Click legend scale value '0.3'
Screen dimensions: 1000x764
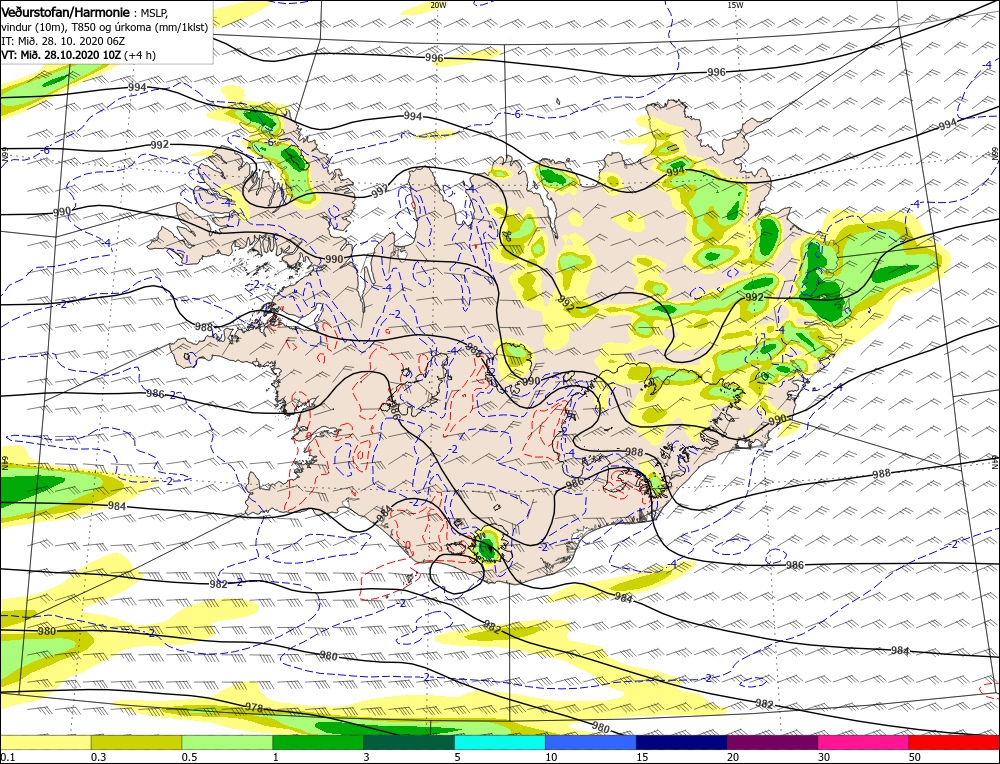pyautogui.click(x=97, y=757)
